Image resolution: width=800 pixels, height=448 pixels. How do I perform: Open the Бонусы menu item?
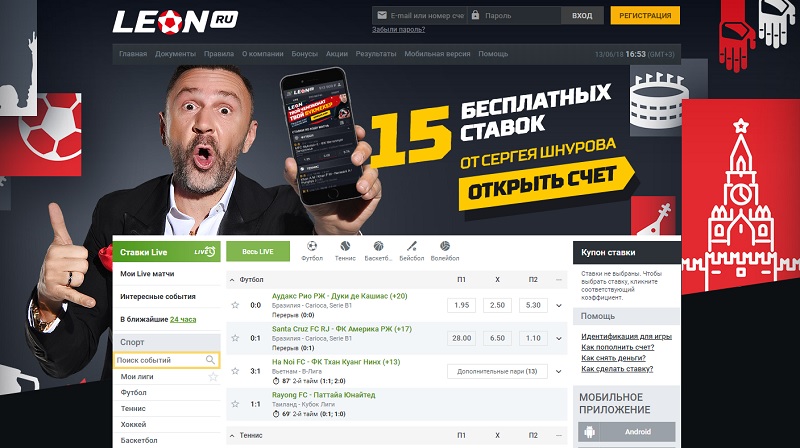305,54
